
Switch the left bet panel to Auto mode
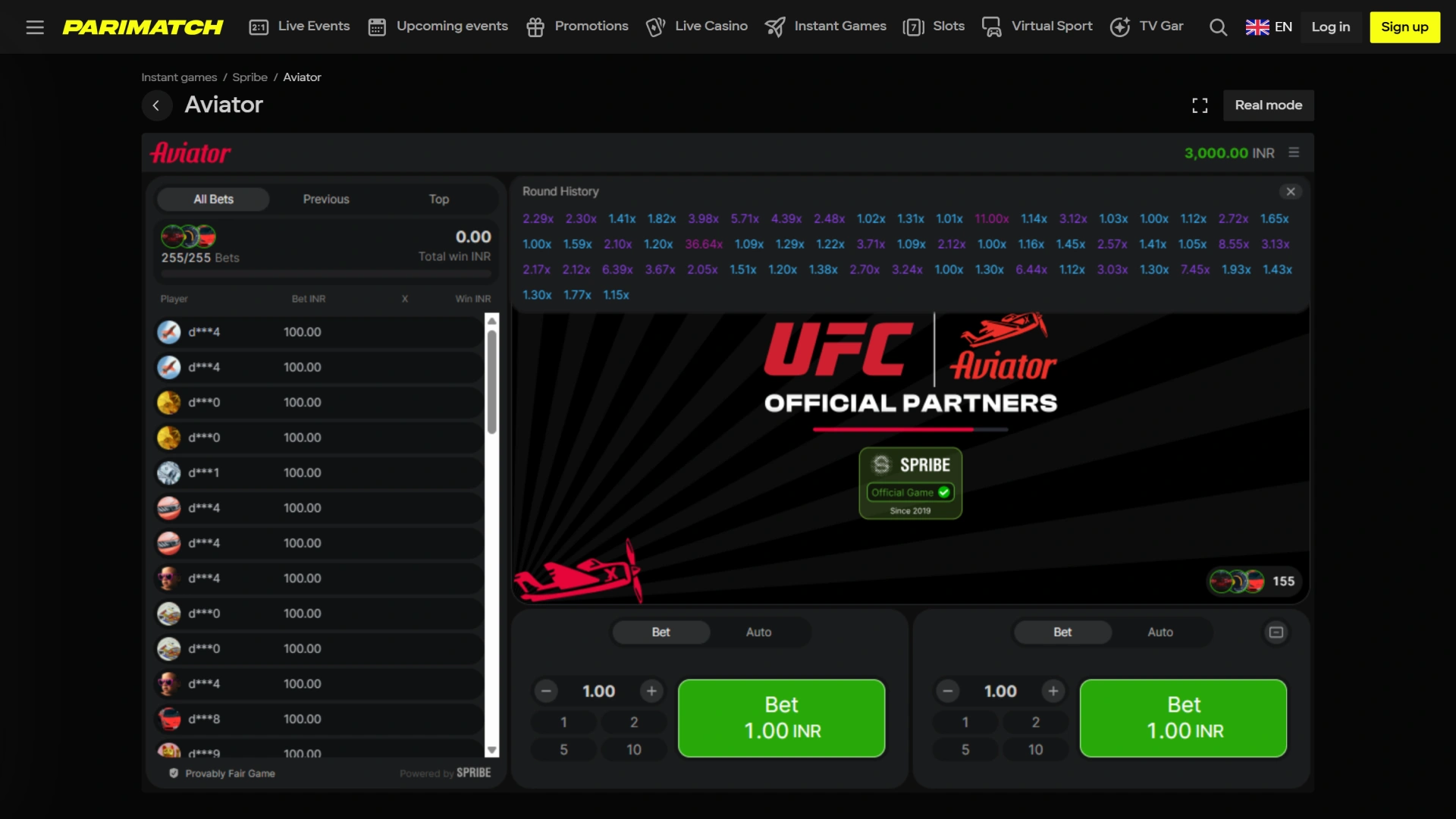click(x=759, y=632)
